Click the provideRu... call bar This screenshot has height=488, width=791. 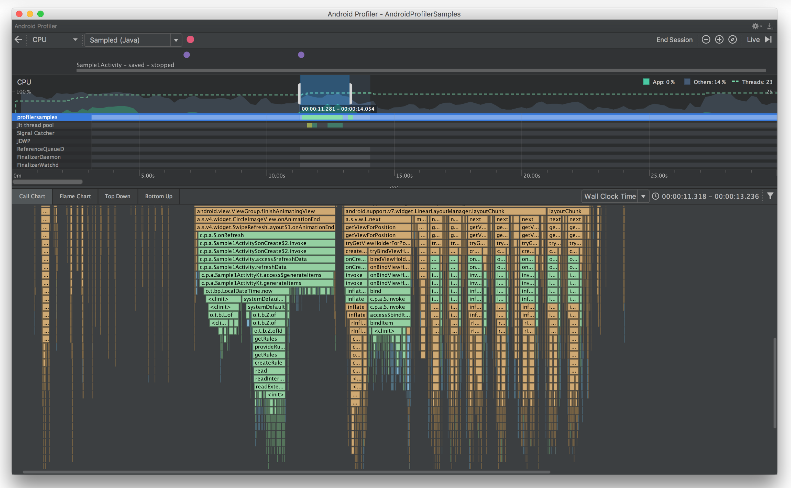(269, 347)
